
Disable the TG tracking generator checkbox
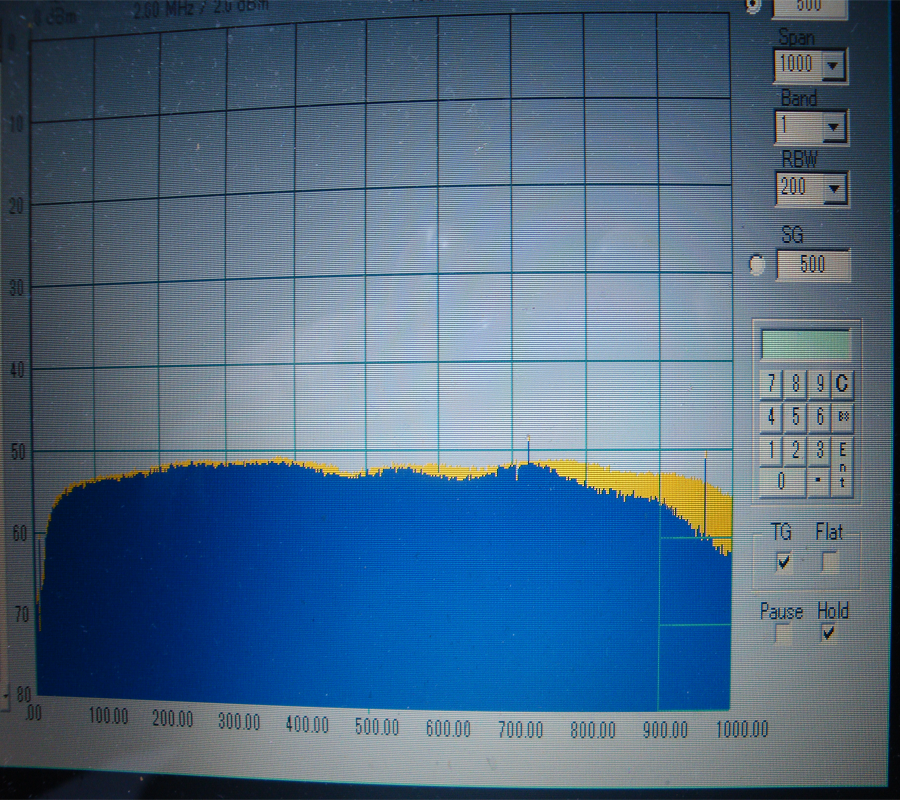[784, 561]
